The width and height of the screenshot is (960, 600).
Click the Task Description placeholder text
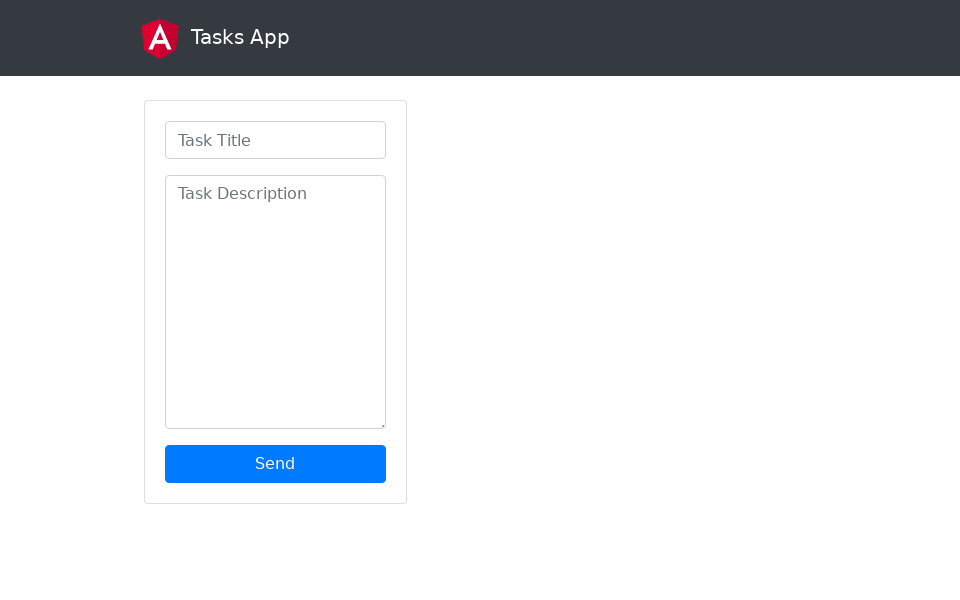click(242, 193)
